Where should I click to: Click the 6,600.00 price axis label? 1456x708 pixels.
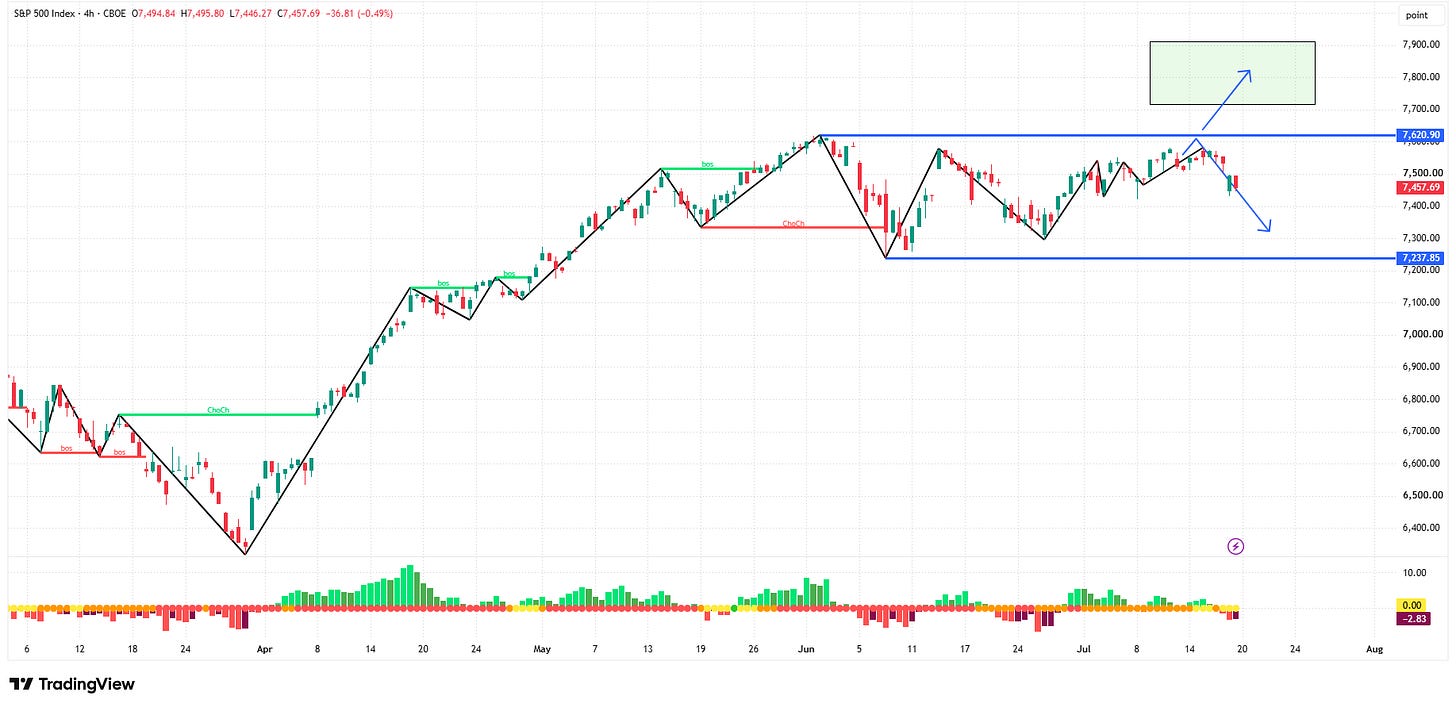pos(1420,463)
